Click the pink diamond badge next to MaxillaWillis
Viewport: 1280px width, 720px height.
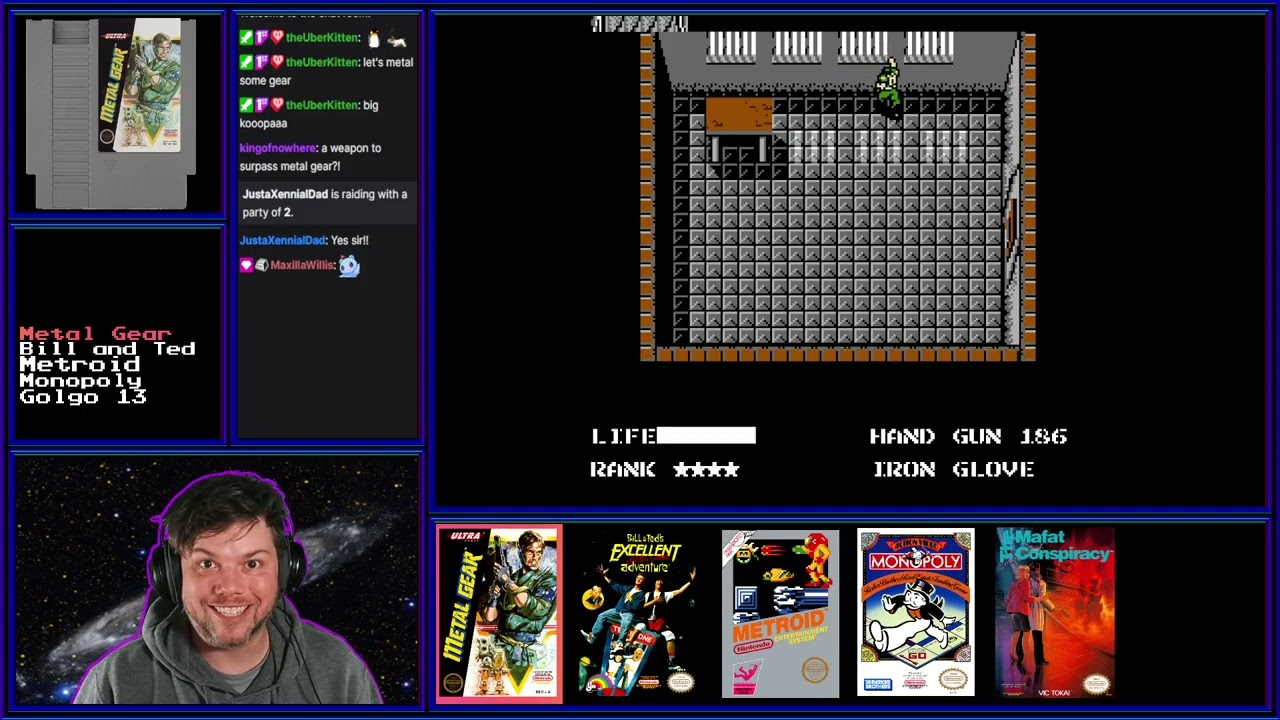pyautogui.click(x=246, y=265)
